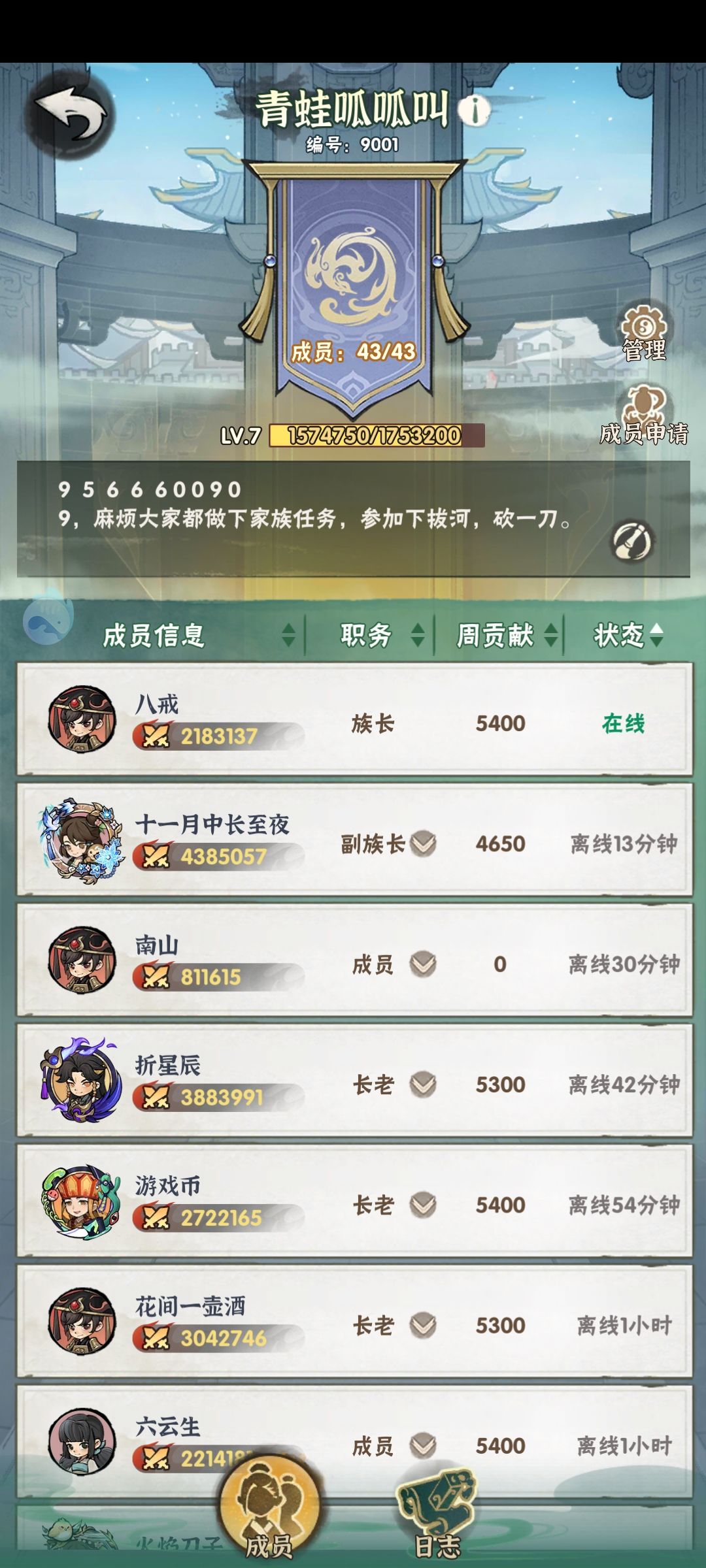Select the 花间一壶酒 member row

click(x=354, y=1322)
